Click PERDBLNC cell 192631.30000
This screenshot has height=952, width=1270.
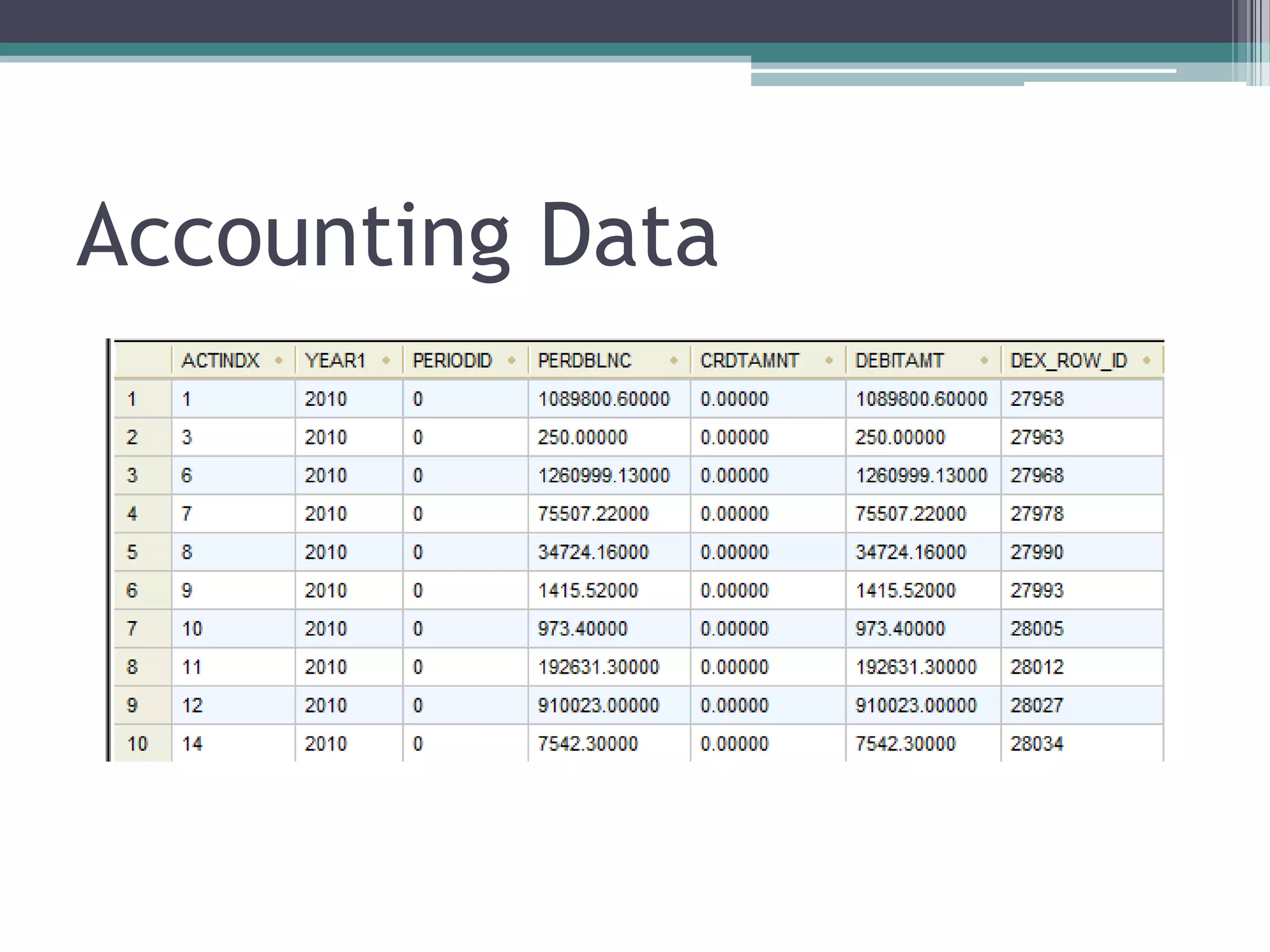click(610, 667)
